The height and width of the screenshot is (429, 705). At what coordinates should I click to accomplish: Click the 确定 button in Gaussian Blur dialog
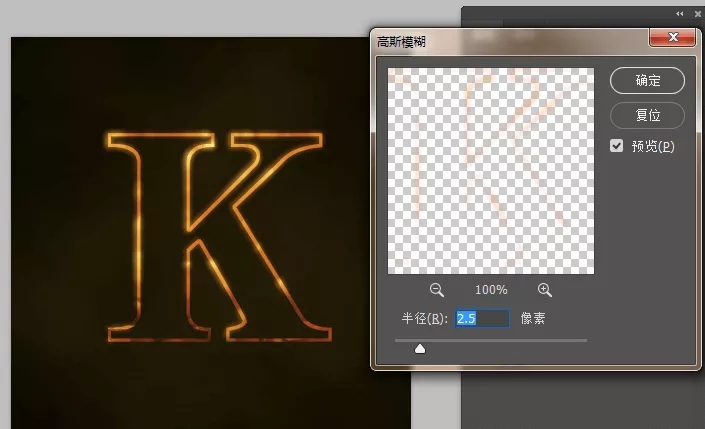tap(647, 80)
